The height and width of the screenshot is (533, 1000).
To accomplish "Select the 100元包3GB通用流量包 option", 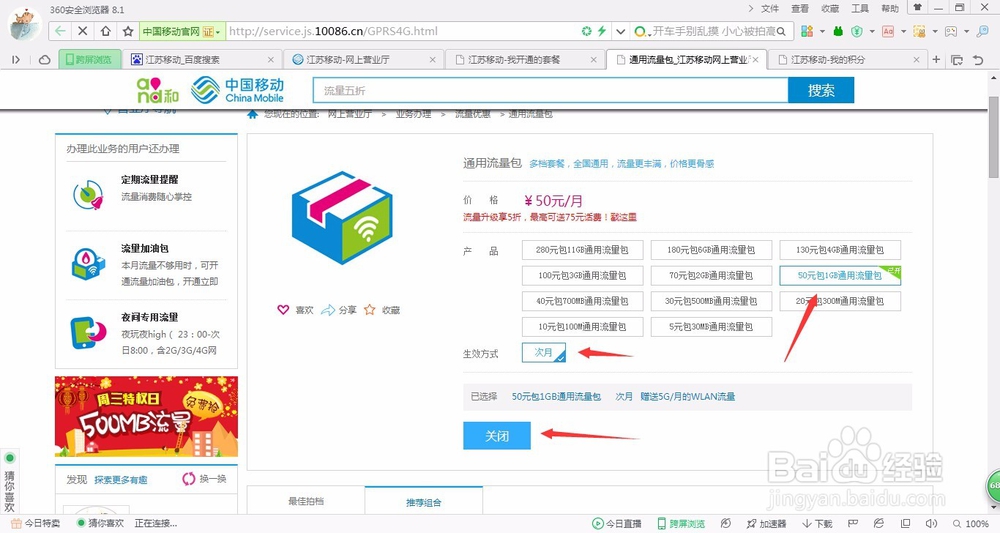I will 582,275.
